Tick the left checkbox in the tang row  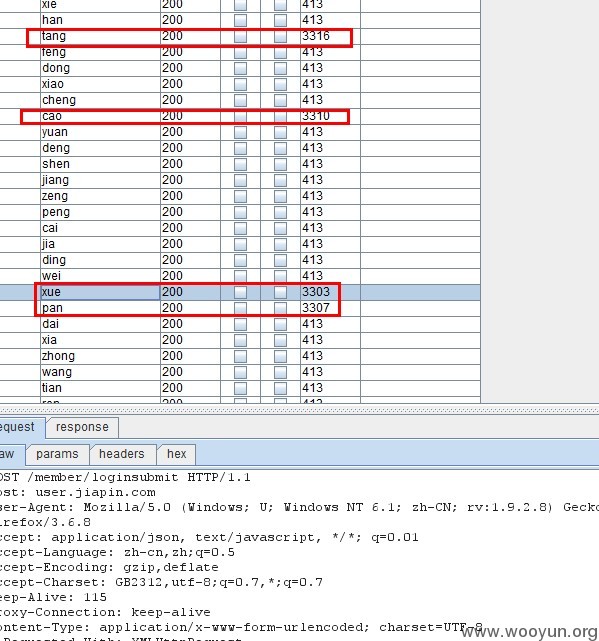[x=240, y=36]
